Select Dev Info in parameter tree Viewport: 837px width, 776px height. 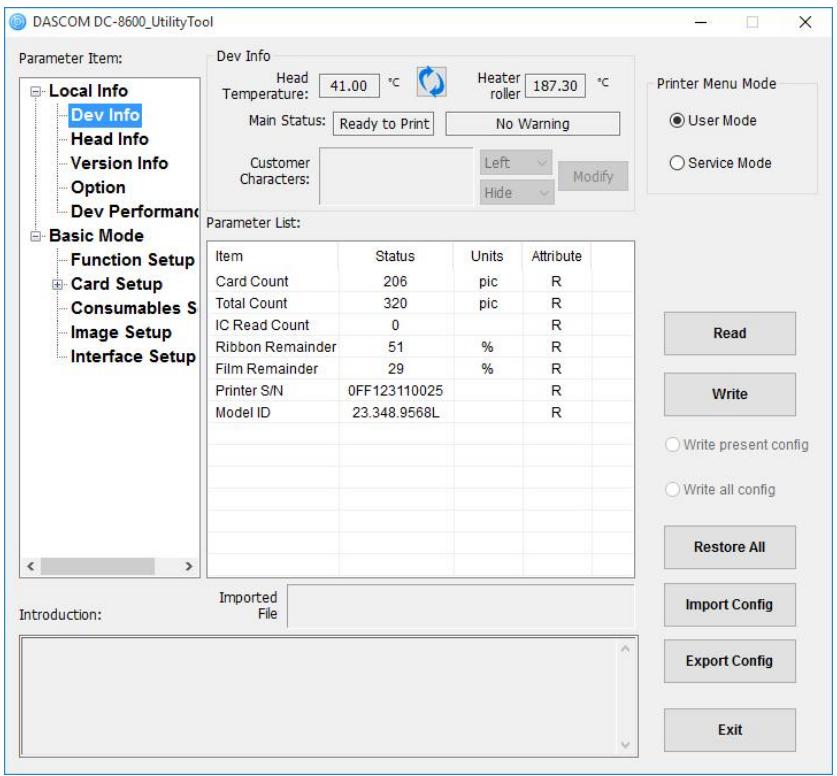click(105, 115)
